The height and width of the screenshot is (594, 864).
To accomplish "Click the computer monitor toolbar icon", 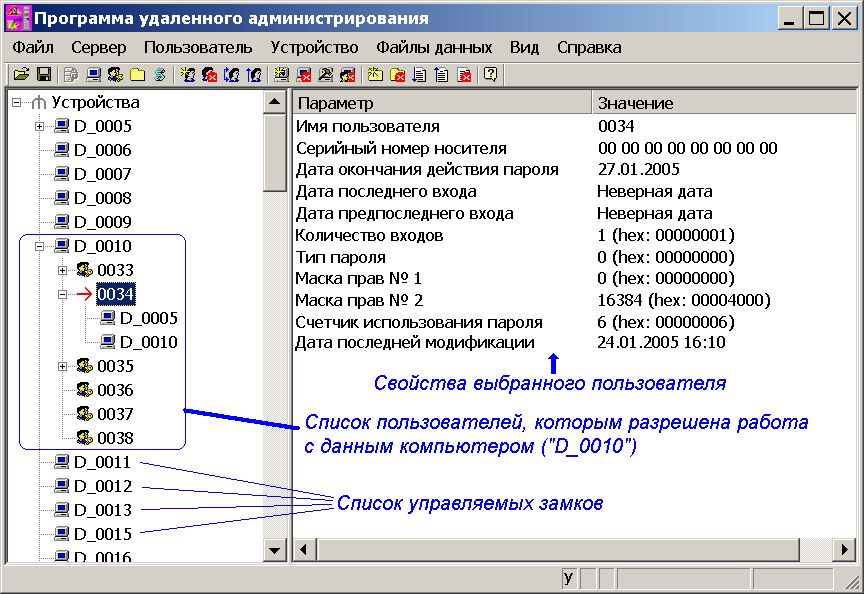I will 93,74.
